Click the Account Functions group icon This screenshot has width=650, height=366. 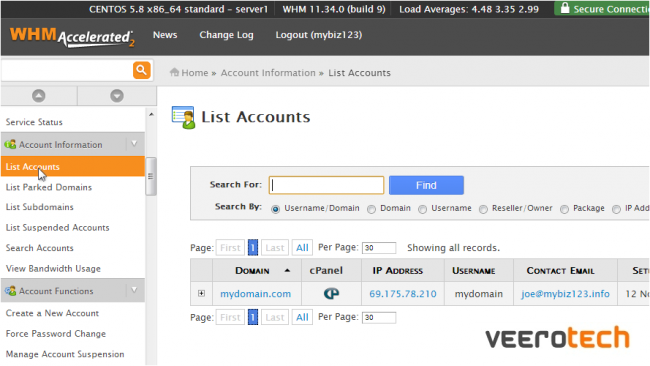click(x=10, y=291)
